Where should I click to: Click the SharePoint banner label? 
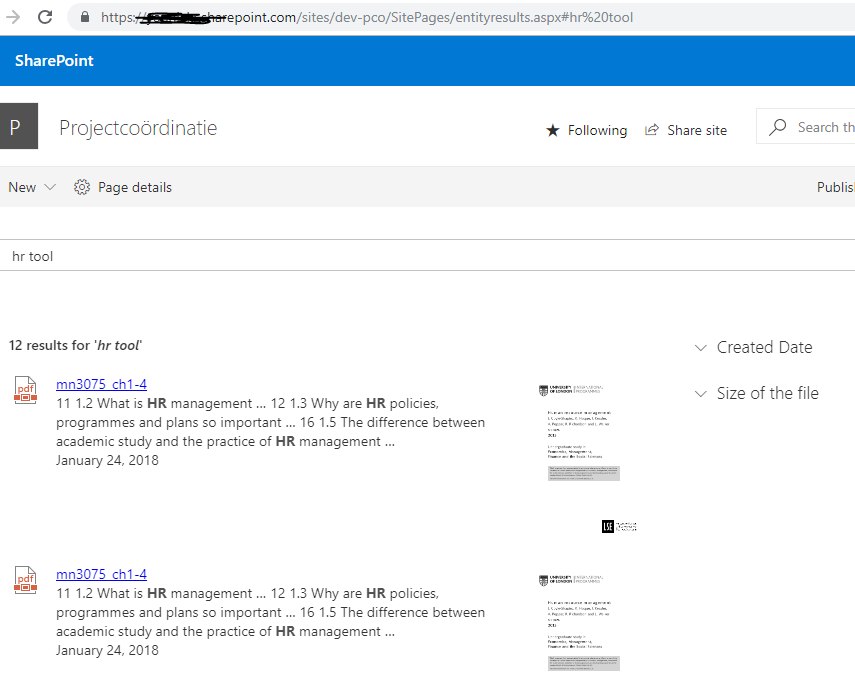click(54, 60)
